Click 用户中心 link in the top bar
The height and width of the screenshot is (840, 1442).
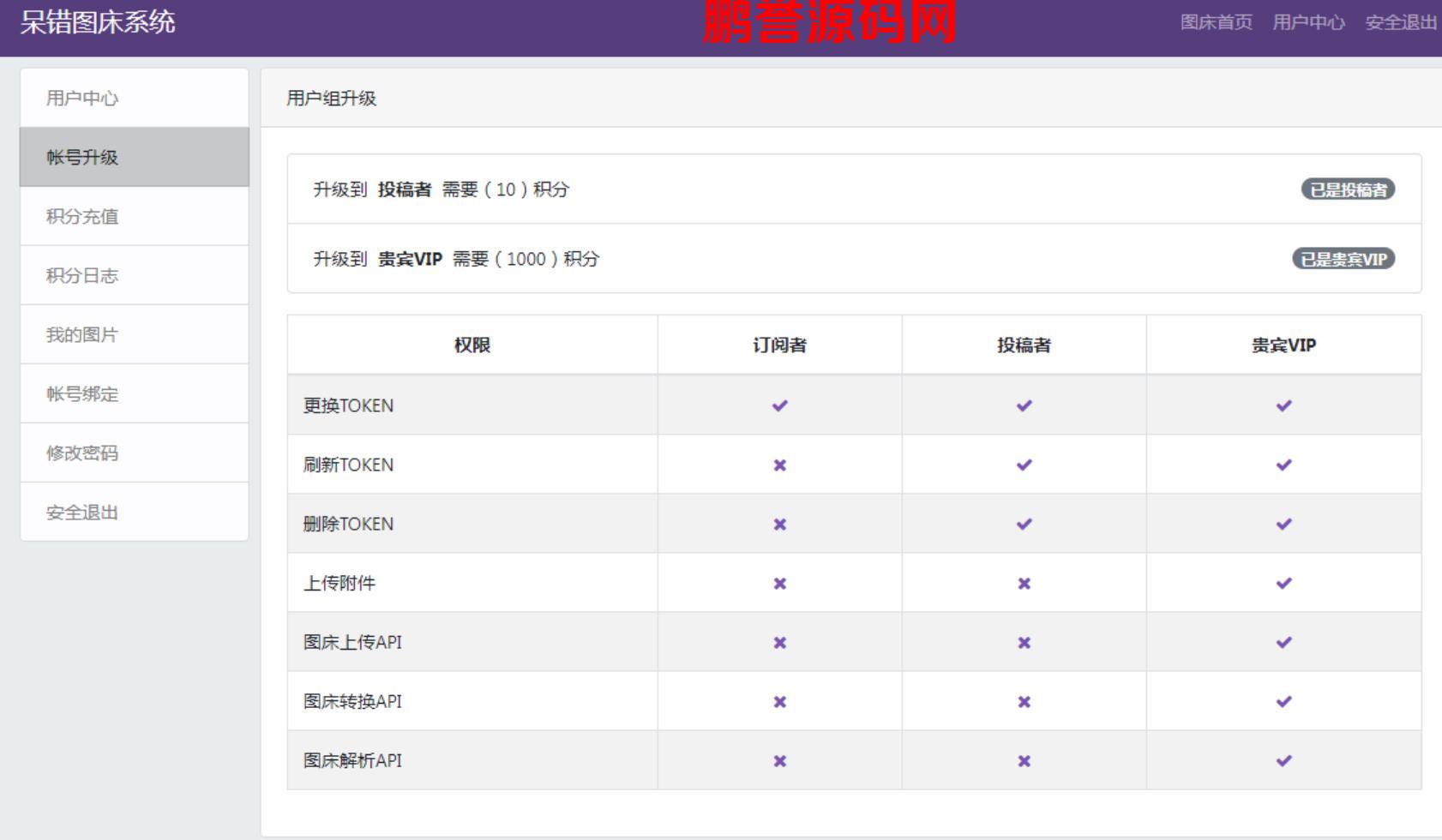point(1308,22)
